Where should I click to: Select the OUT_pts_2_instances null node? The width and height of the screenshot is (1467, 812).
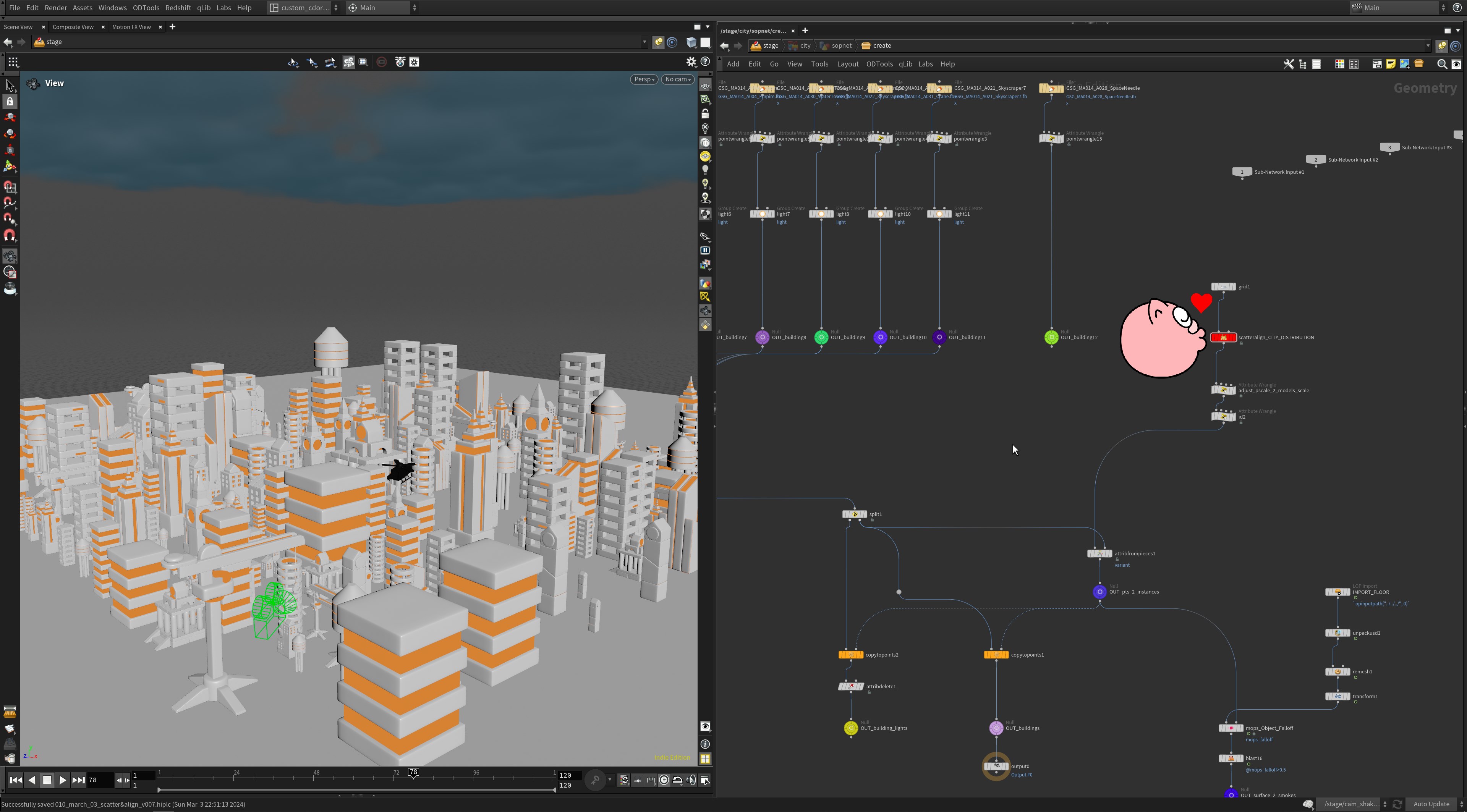click(x=1100, y=592)
